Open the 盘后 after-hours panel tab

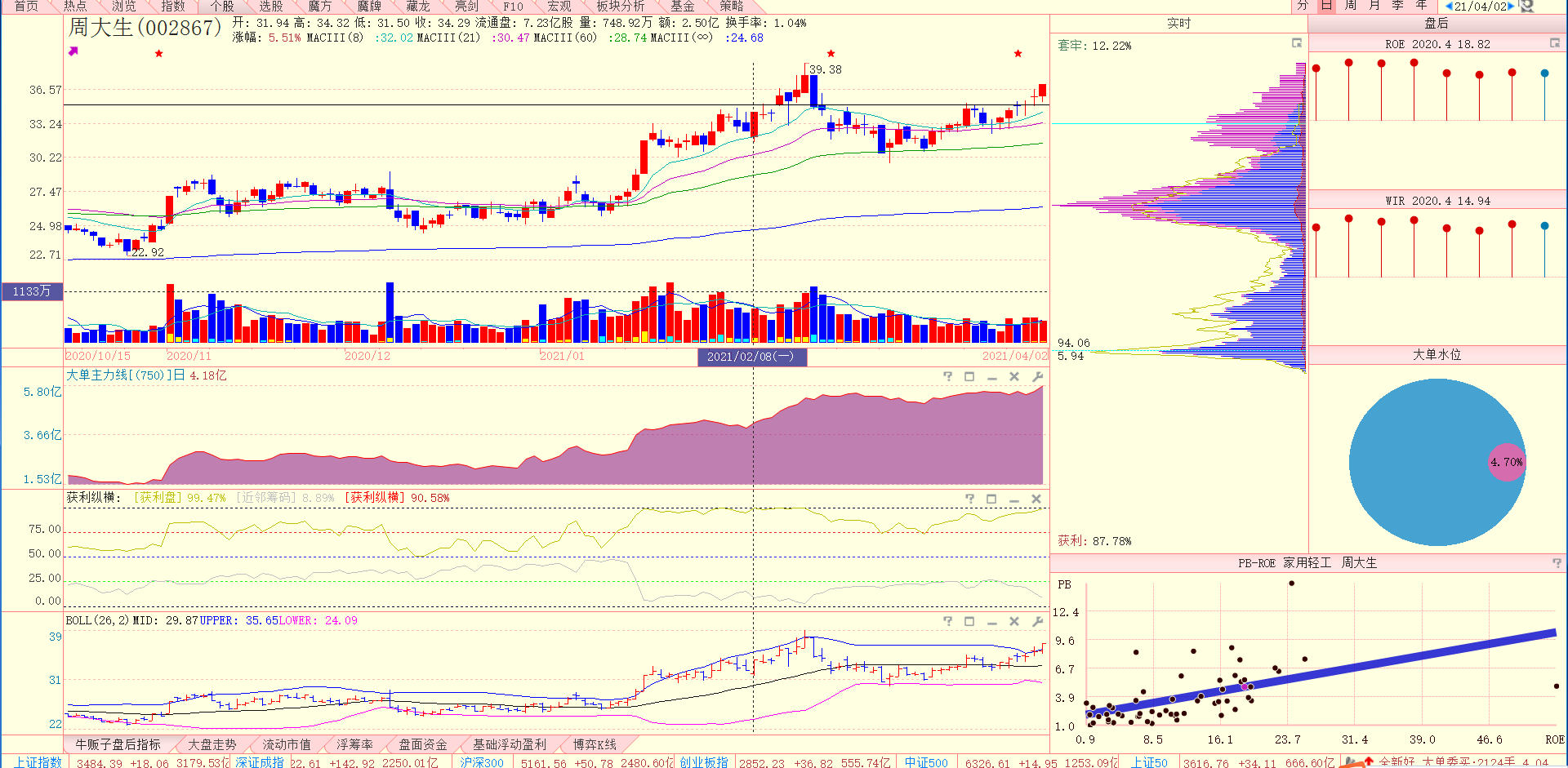1437,24
